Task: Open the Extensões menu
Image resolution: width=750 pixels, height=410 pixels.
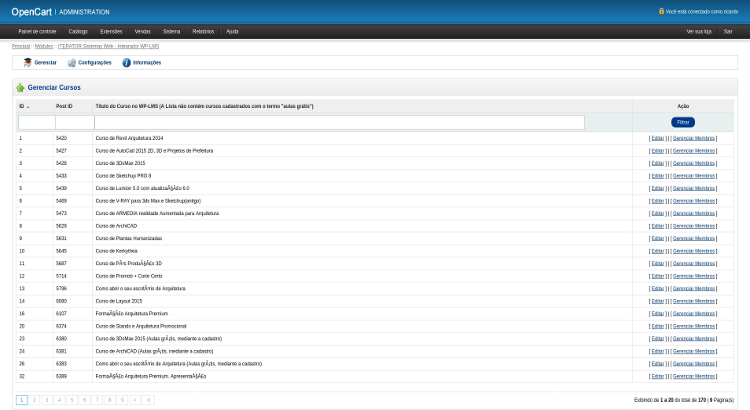Action: [111, 32]
